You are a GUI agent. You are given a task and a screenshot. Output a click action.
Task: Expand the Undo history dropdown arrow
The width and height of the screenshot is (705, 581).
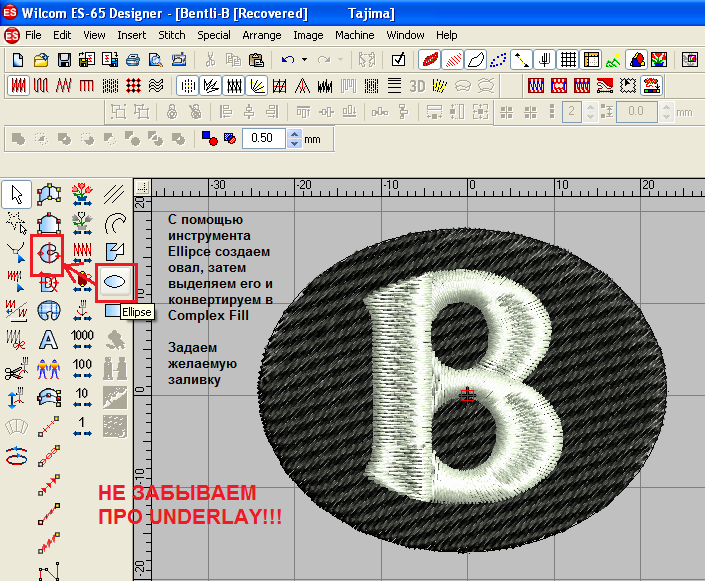click(304, 60)
